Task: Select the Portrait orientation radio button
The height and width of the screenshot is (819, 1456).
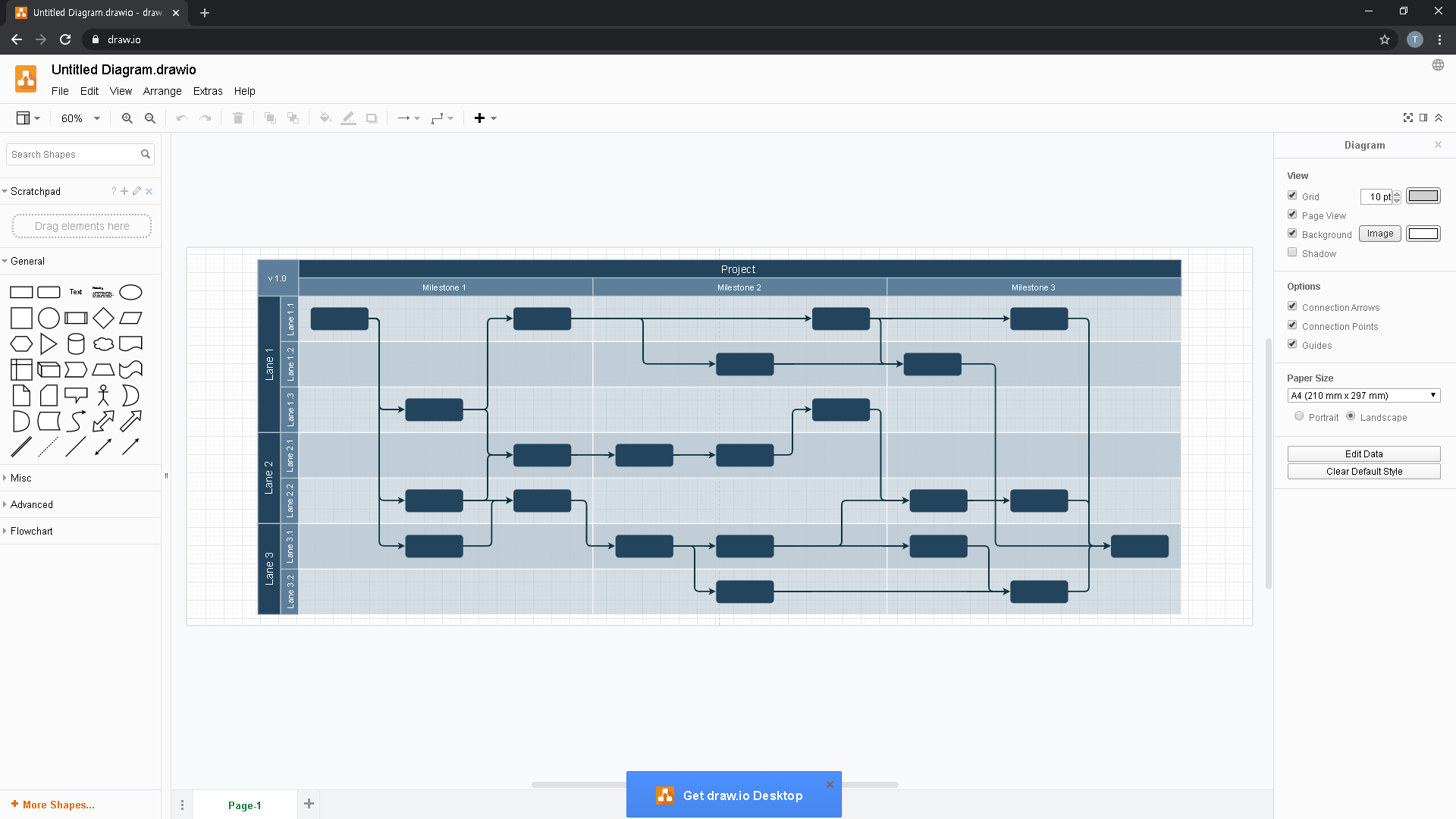Action: (x=1299, y=416)
